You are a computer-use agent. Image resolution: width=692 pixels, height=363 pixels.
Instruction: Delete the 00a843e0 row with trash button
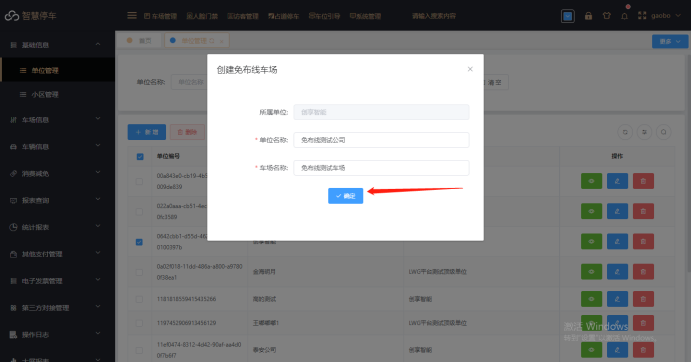[x=643, y=181]
